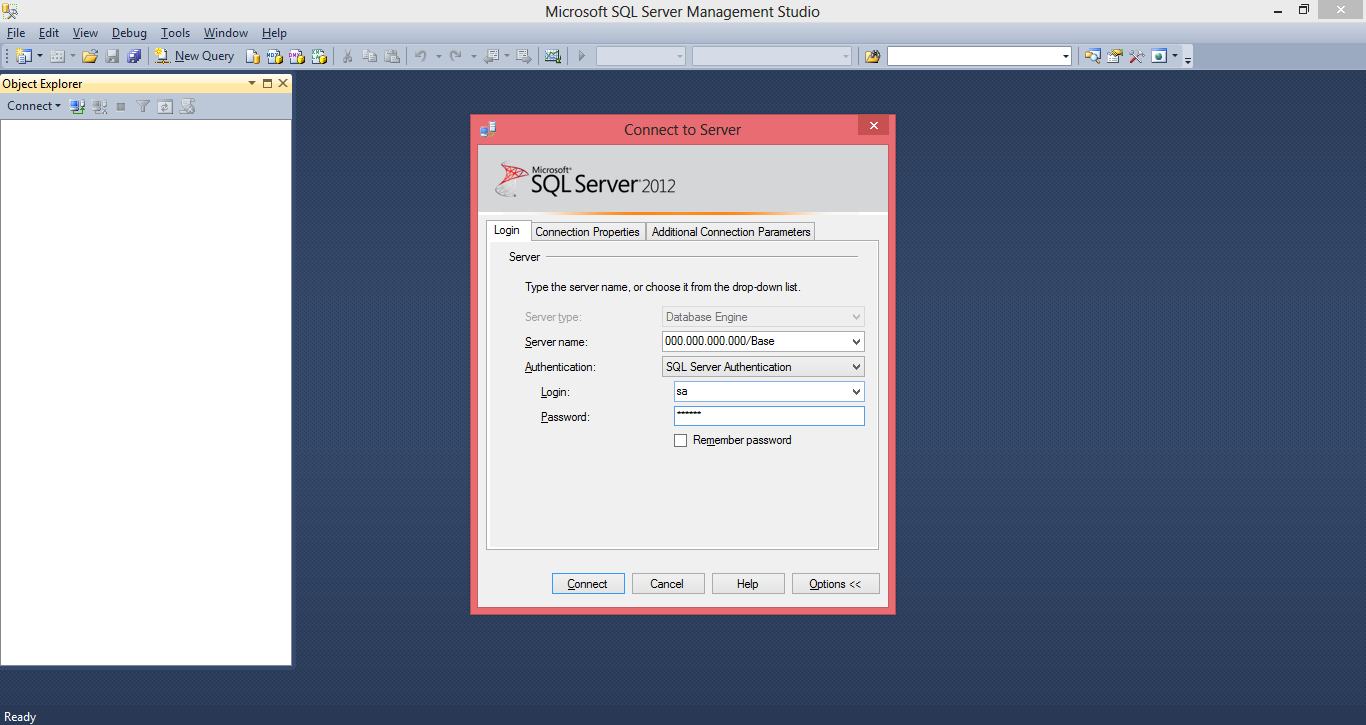Open the Help menu
The height and width of the screenshot is (725, 1366).
274,33
